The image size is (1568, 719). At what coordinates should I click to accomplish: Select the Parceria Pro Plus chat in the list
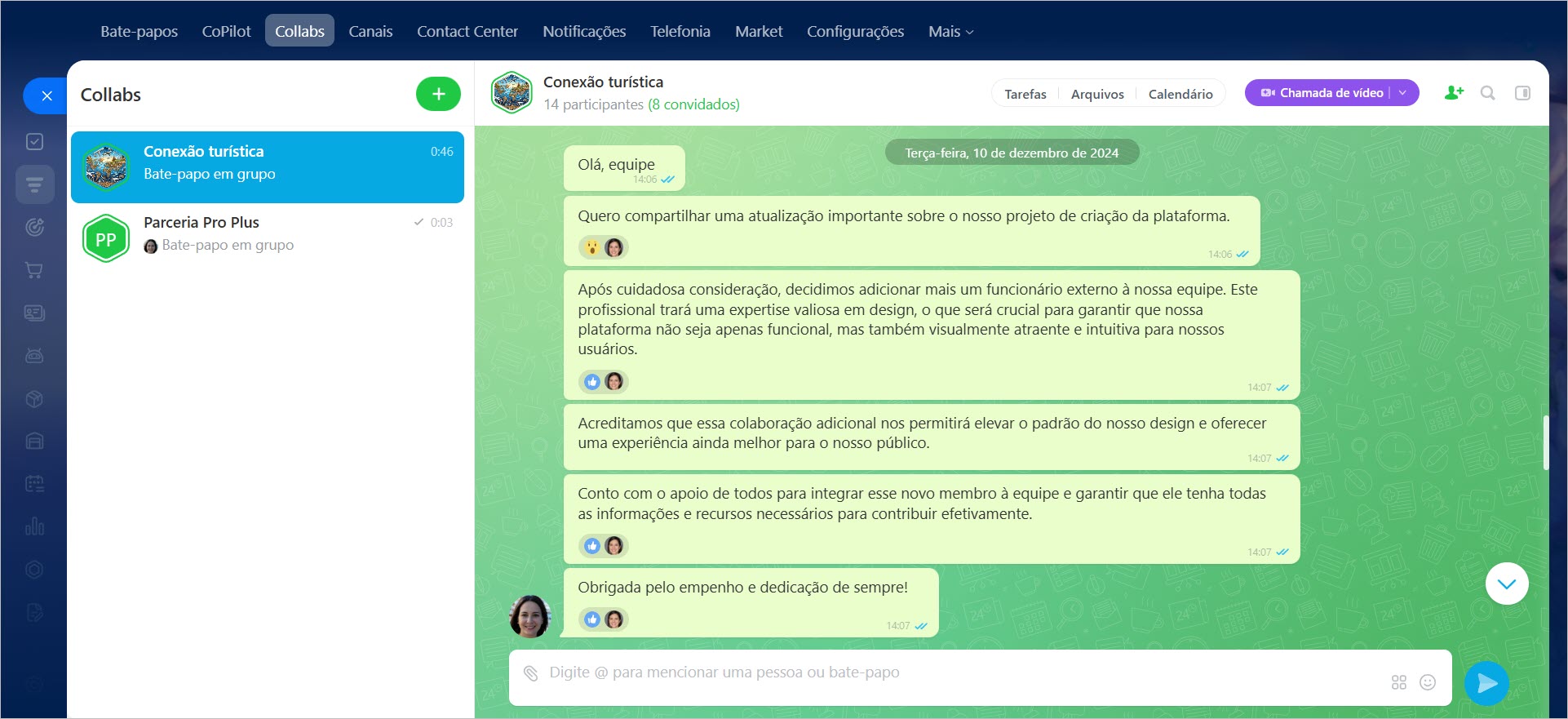(268, 237)
